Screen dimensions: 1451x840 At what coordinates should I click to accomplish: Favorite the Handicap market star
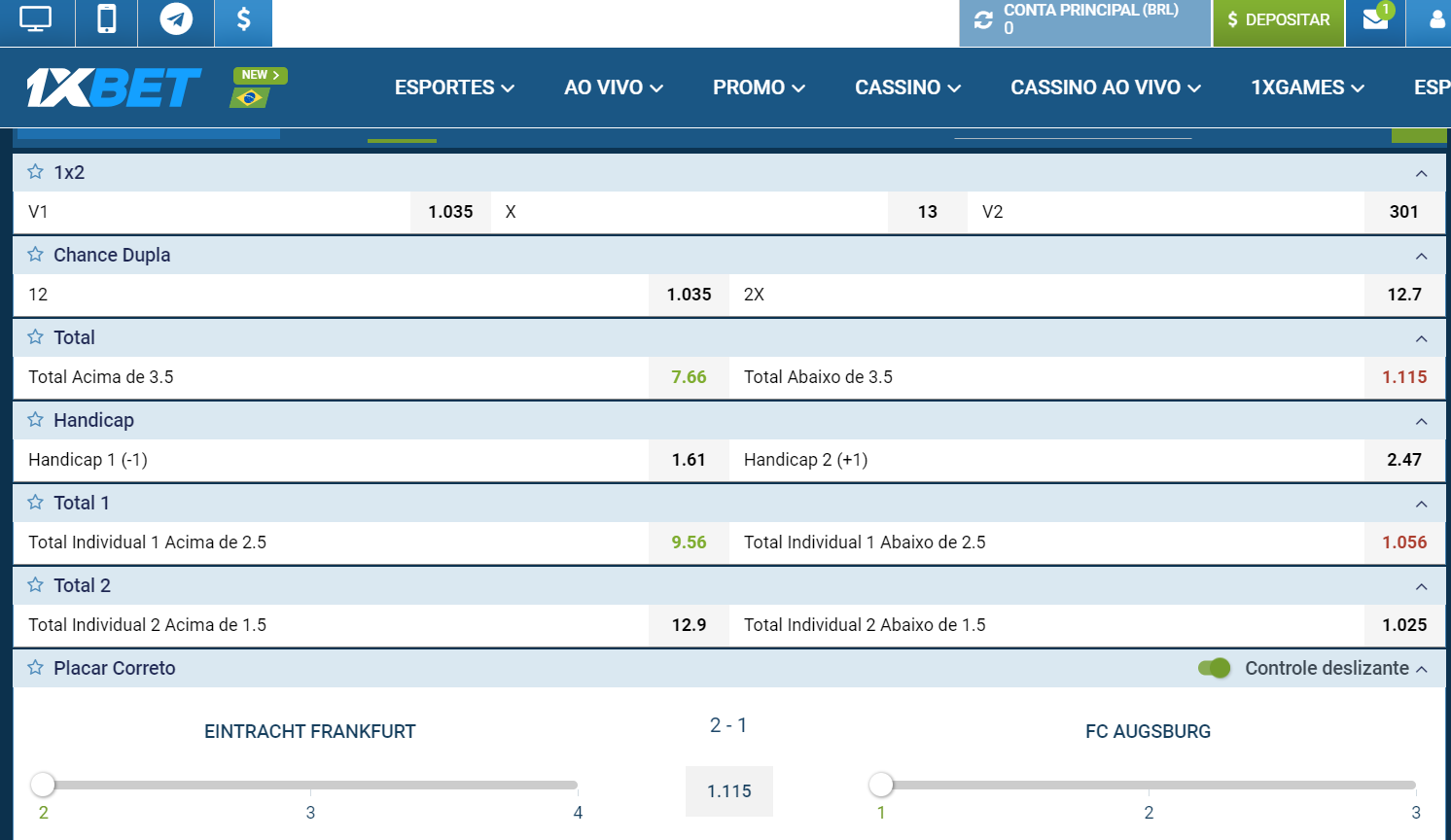point(36,420)
